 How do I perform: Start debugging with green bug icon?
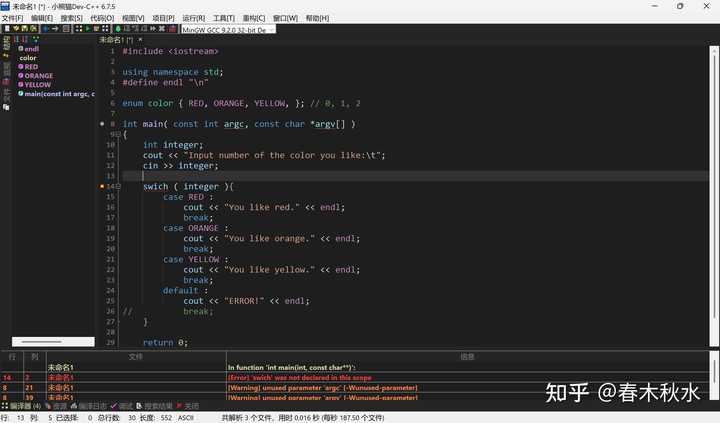coord(118,28)
